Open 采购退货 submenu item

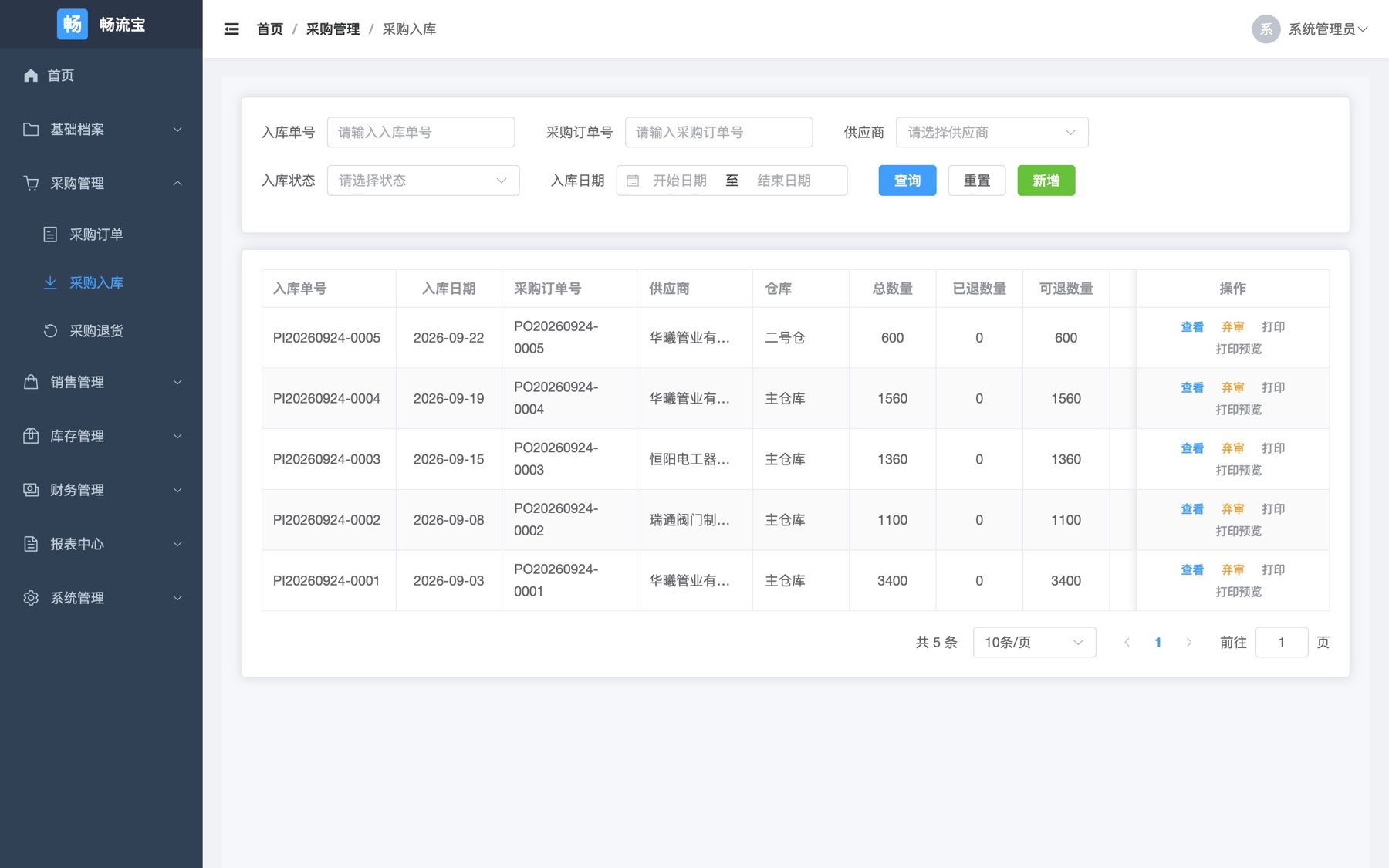101,331
